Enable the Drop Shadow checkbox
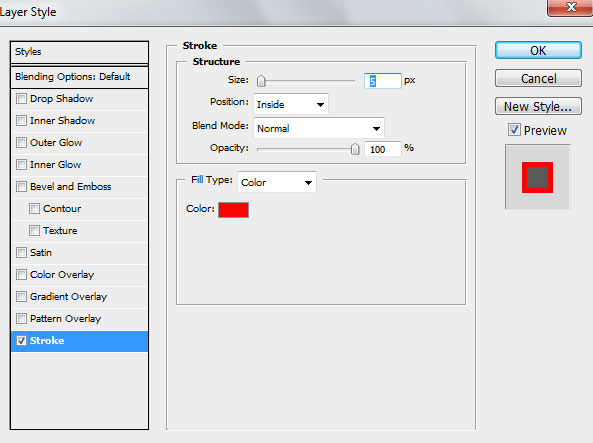Screen dimensions: 593x443 (x=22, y=99)
